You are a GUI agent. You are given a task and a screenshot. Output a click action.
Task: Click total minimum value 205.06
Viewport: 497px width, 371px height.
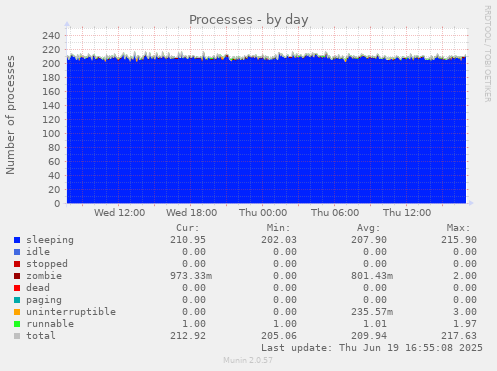pos(279,336)
